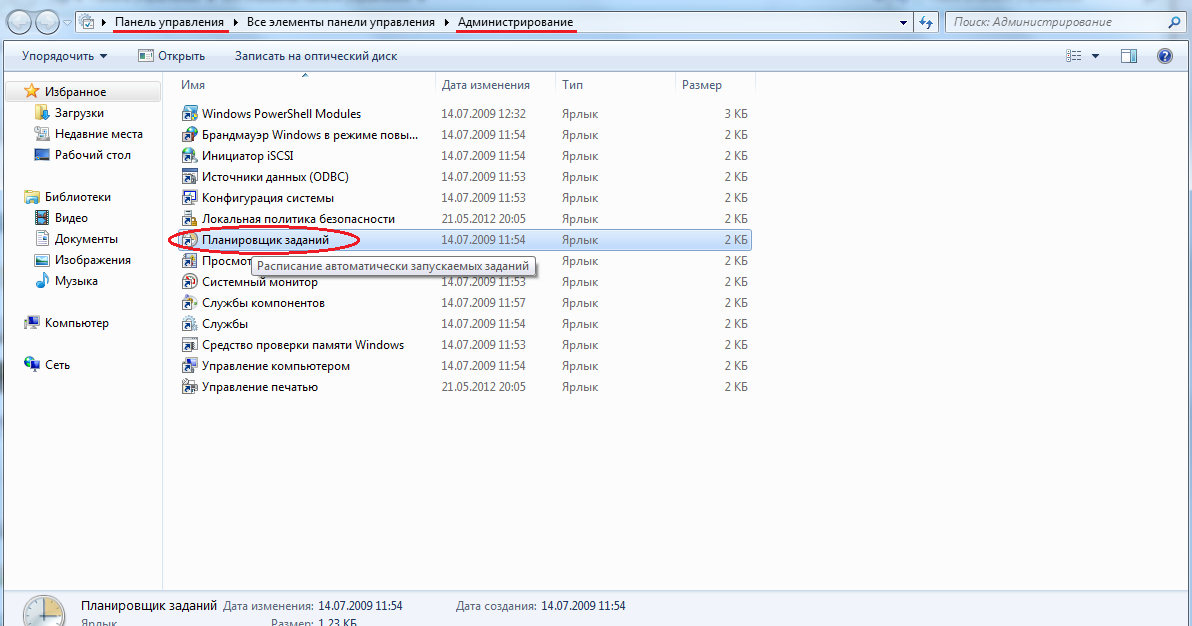1192x626 pixels.
Task: Select Управление компьютером shortcut icon
Action: click(189, 366)
